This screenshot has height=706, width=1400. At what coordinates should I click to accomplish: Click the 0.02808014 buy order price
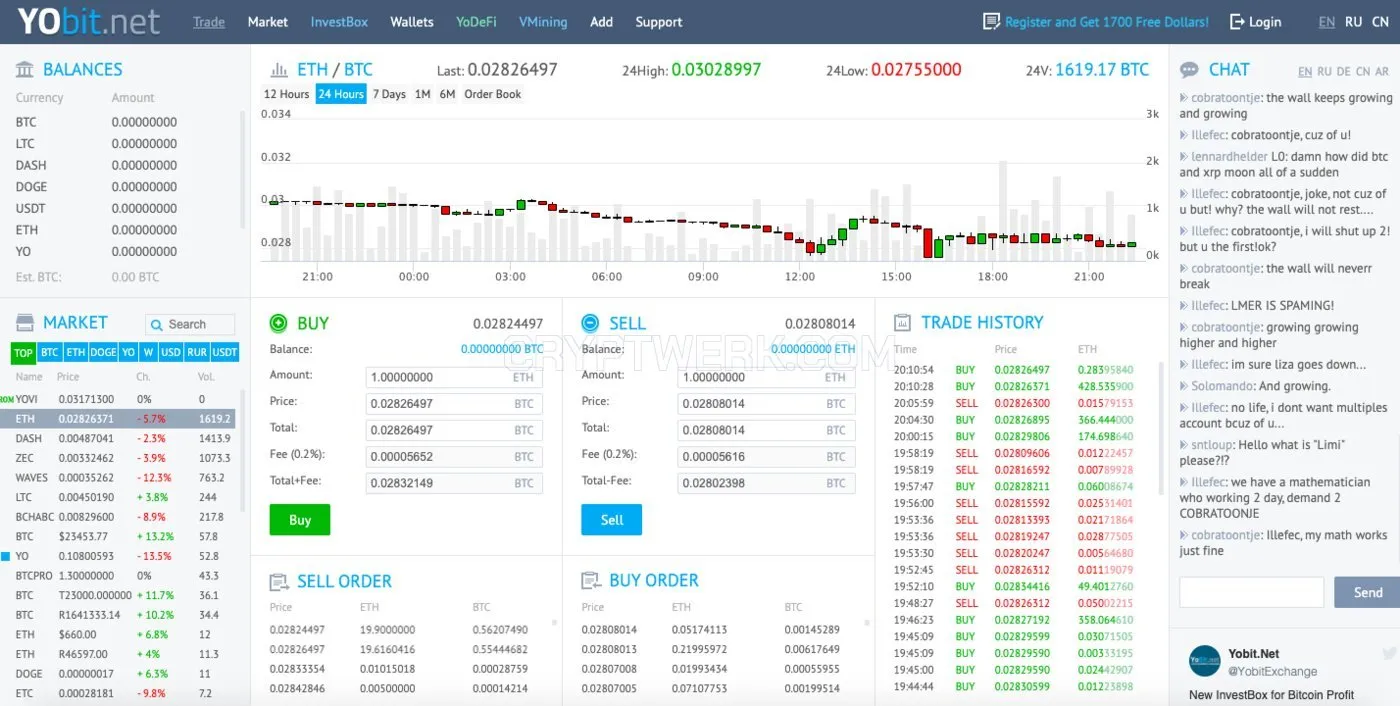[609, 630]
